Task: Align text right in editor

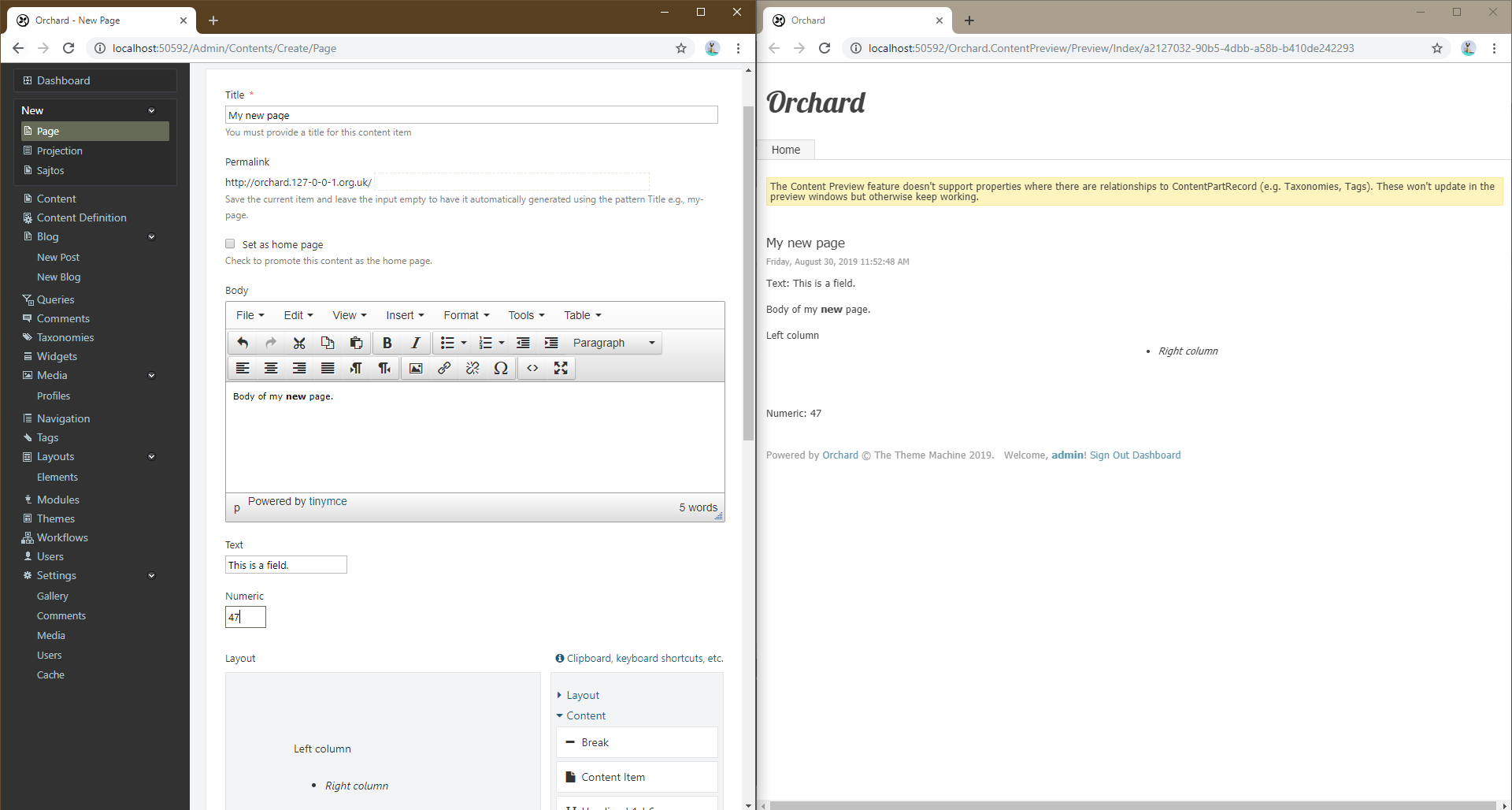Action: pos(299,368)
